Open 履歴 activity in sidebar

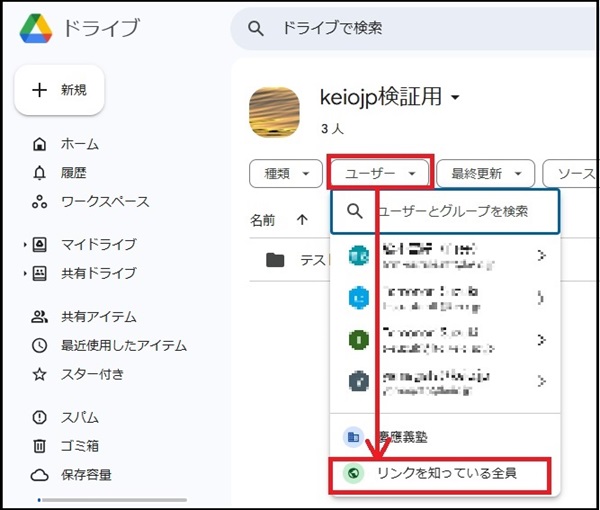[73, 173]
